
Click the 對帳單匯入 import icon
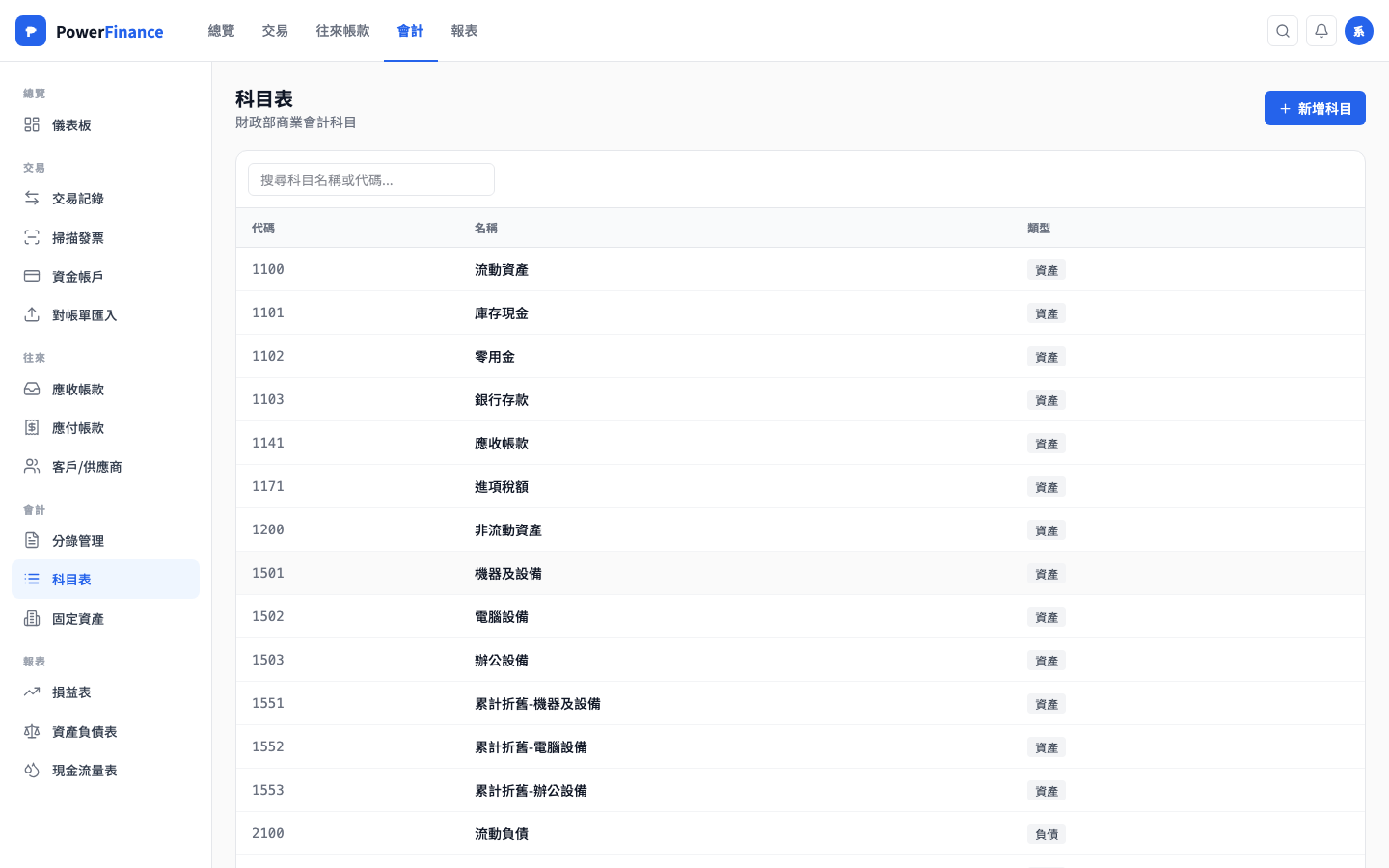coord(34,314)
